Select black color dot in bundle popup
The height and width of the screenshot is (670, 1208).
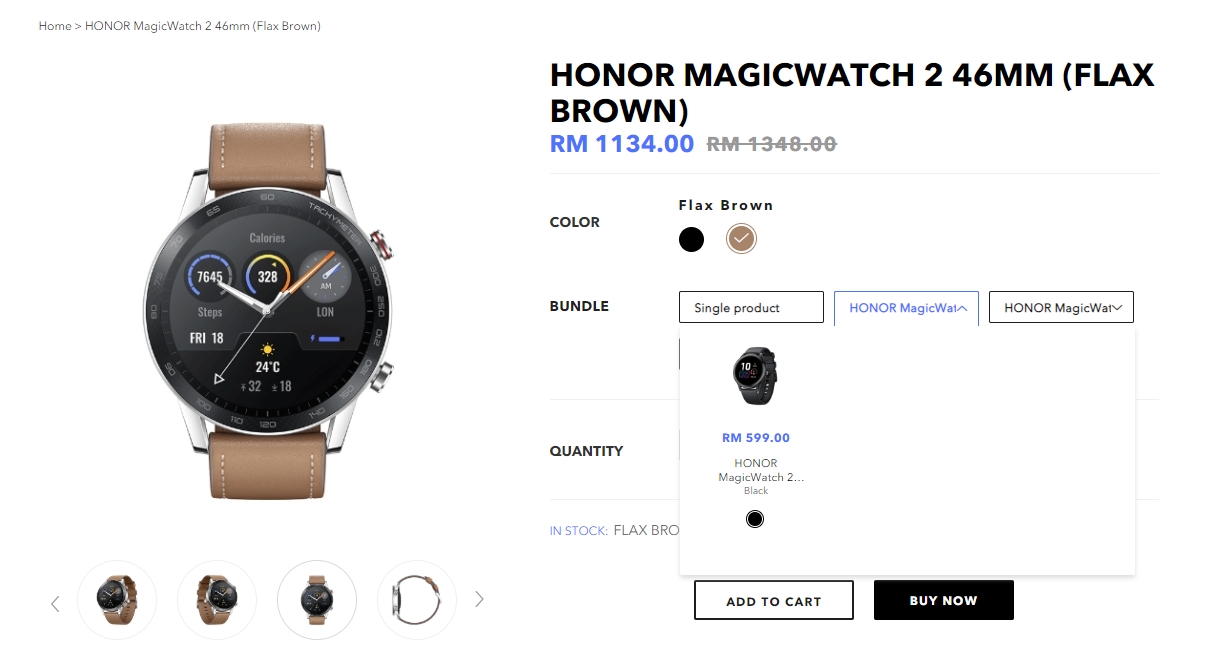pos(755,518)
